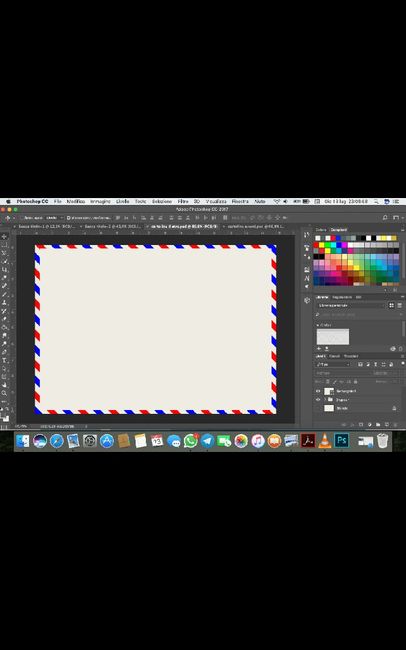
Task: Click the search icon in options bar
Action: (385, 218)
